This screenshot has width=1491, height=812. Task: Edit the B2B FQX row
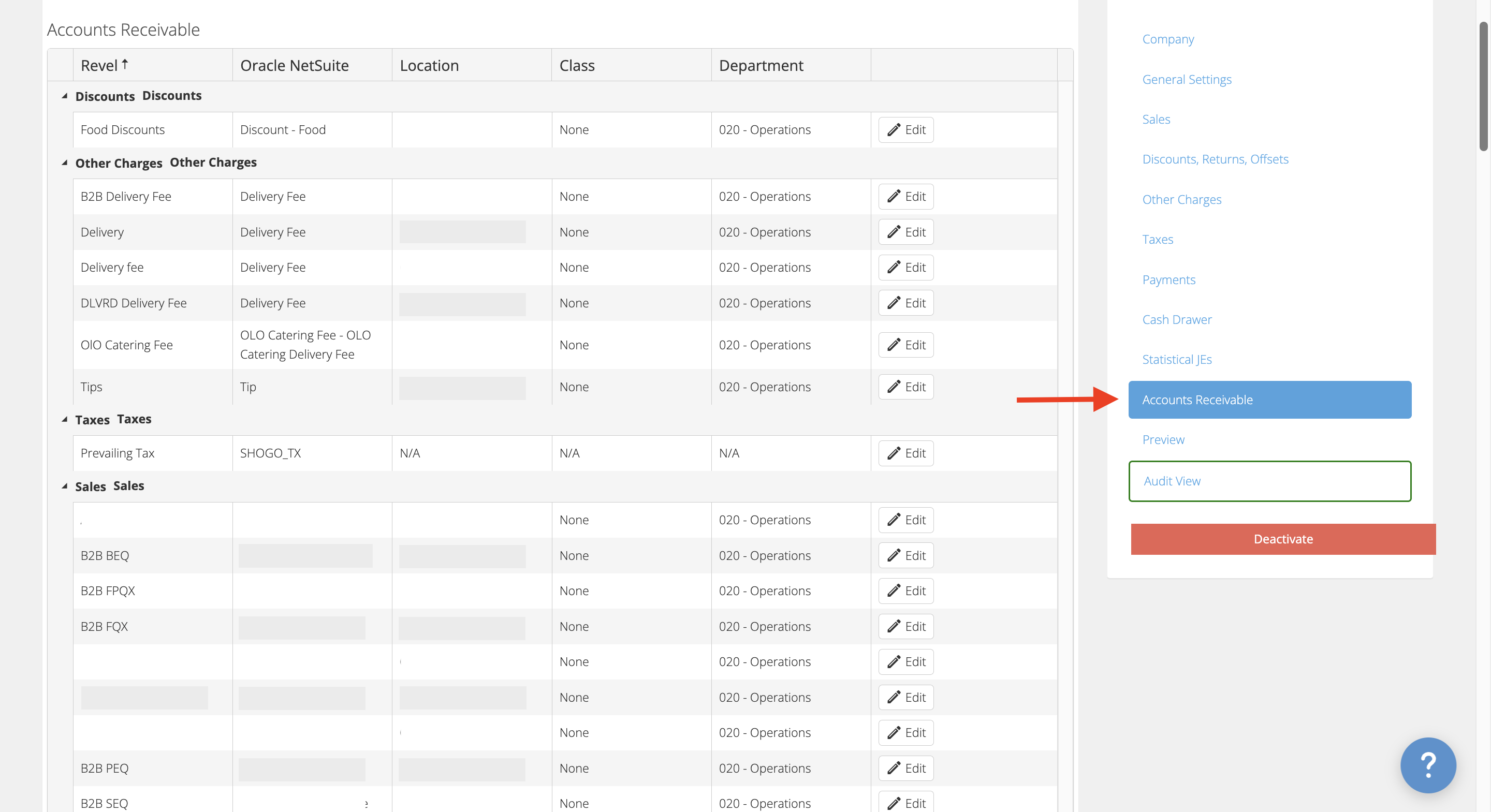coord(906,627)
